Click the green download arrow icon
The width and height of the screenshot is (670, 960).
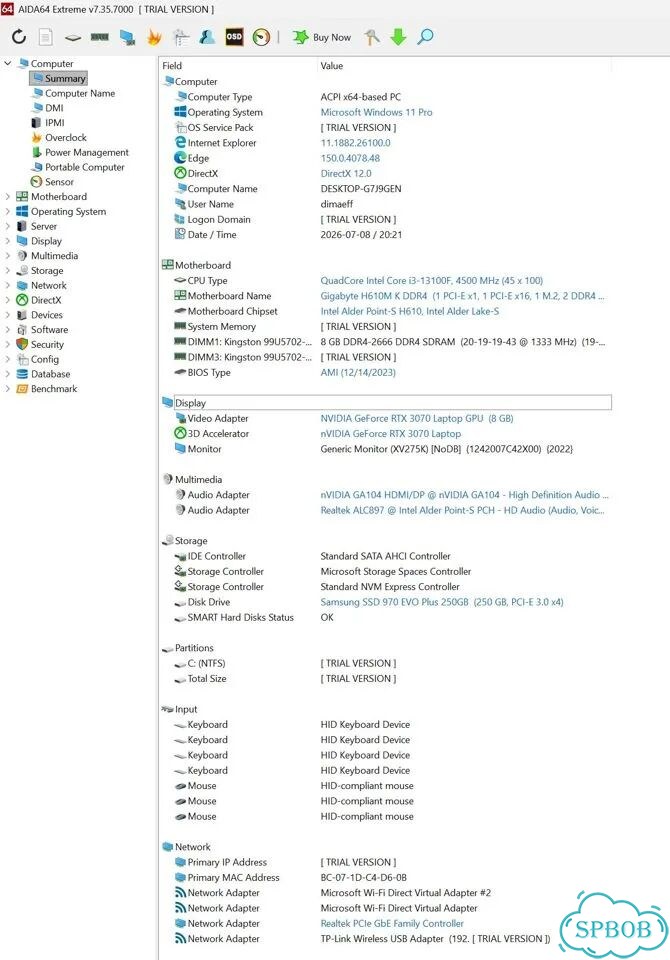pos(399,37)
